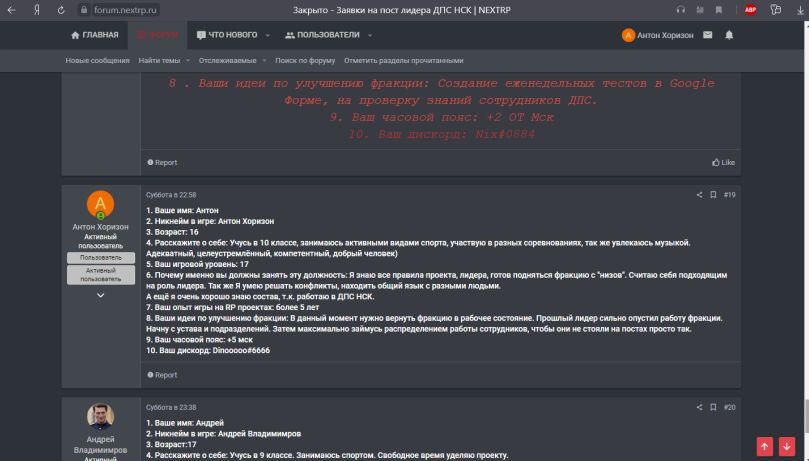Report post #19 by Антон Хоризон

(162, 375)
